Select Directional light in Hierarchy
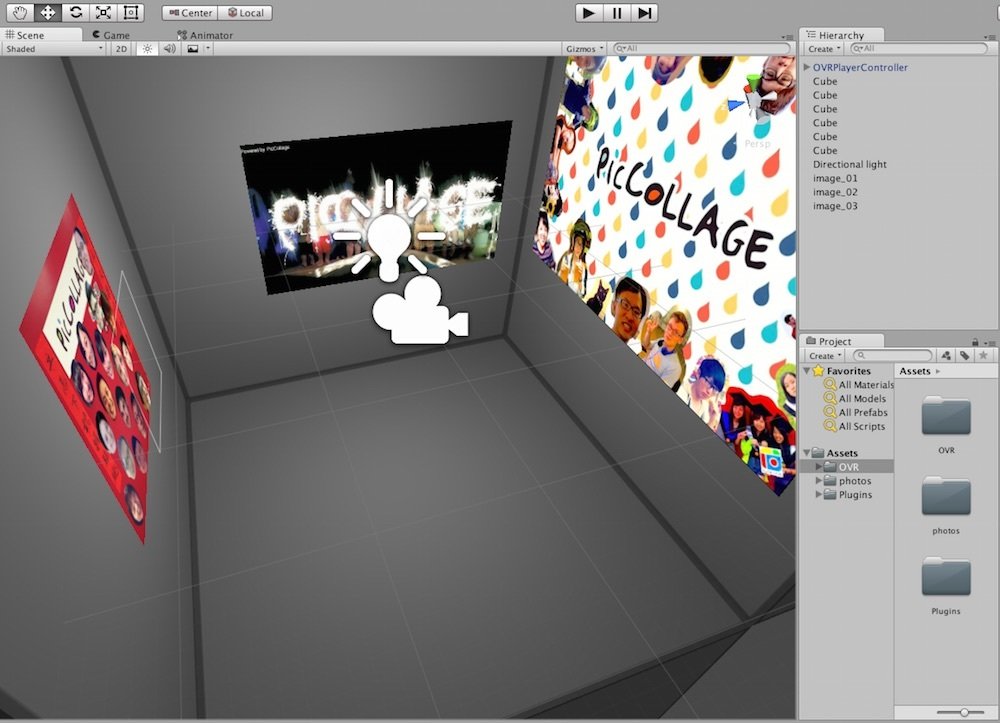1000x723 pixels. [849, 164]
